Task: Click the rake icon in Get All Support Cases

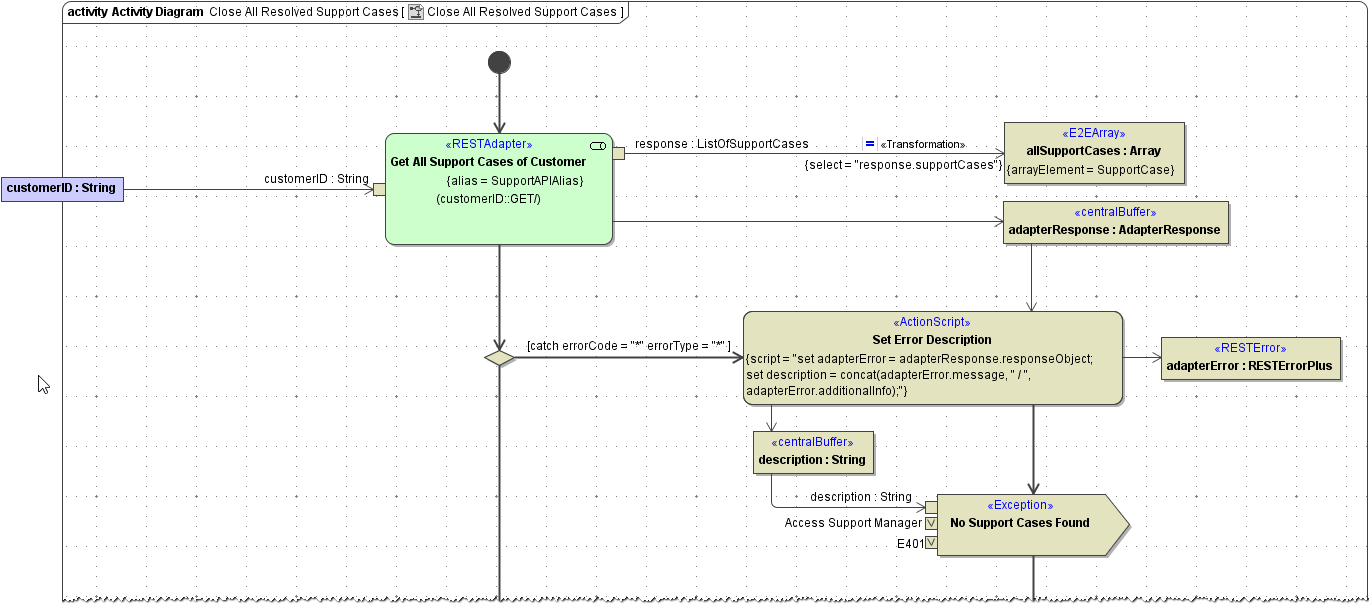Action: (x=598, y=146)
